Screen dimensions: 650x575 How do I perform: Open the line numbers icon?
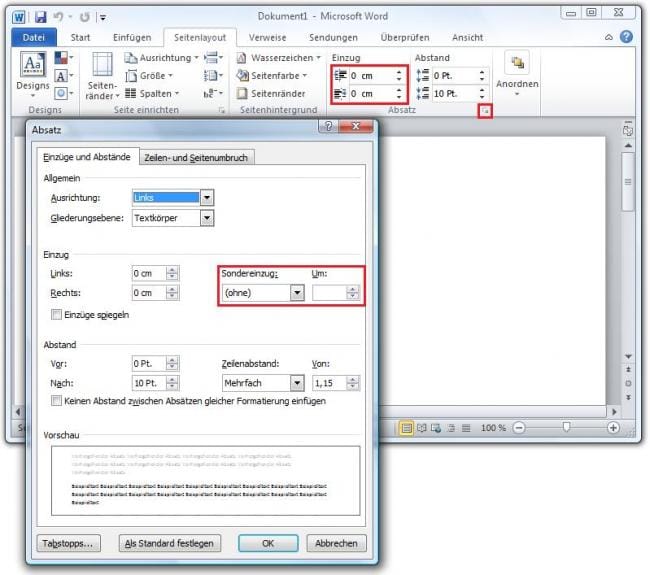pos(213,75)
